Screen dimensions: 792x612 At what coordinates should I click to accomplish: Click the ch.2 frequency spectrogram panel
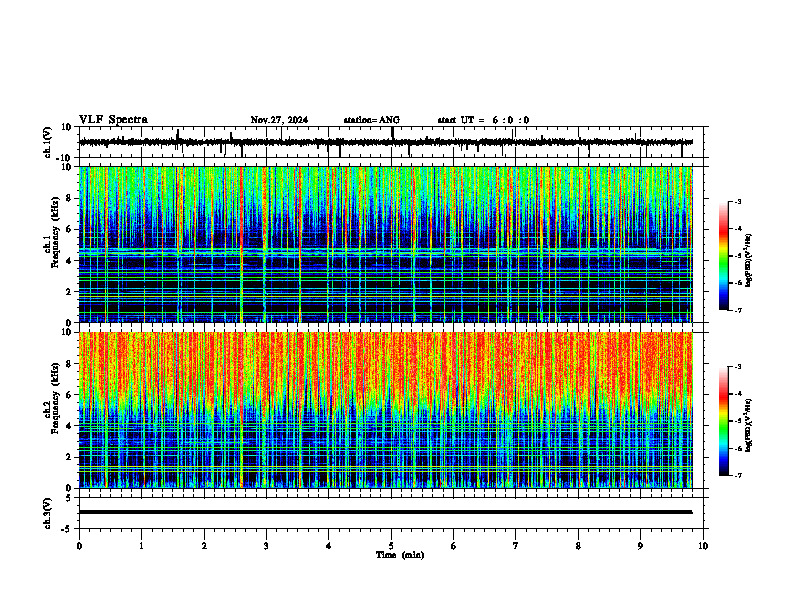385,410
